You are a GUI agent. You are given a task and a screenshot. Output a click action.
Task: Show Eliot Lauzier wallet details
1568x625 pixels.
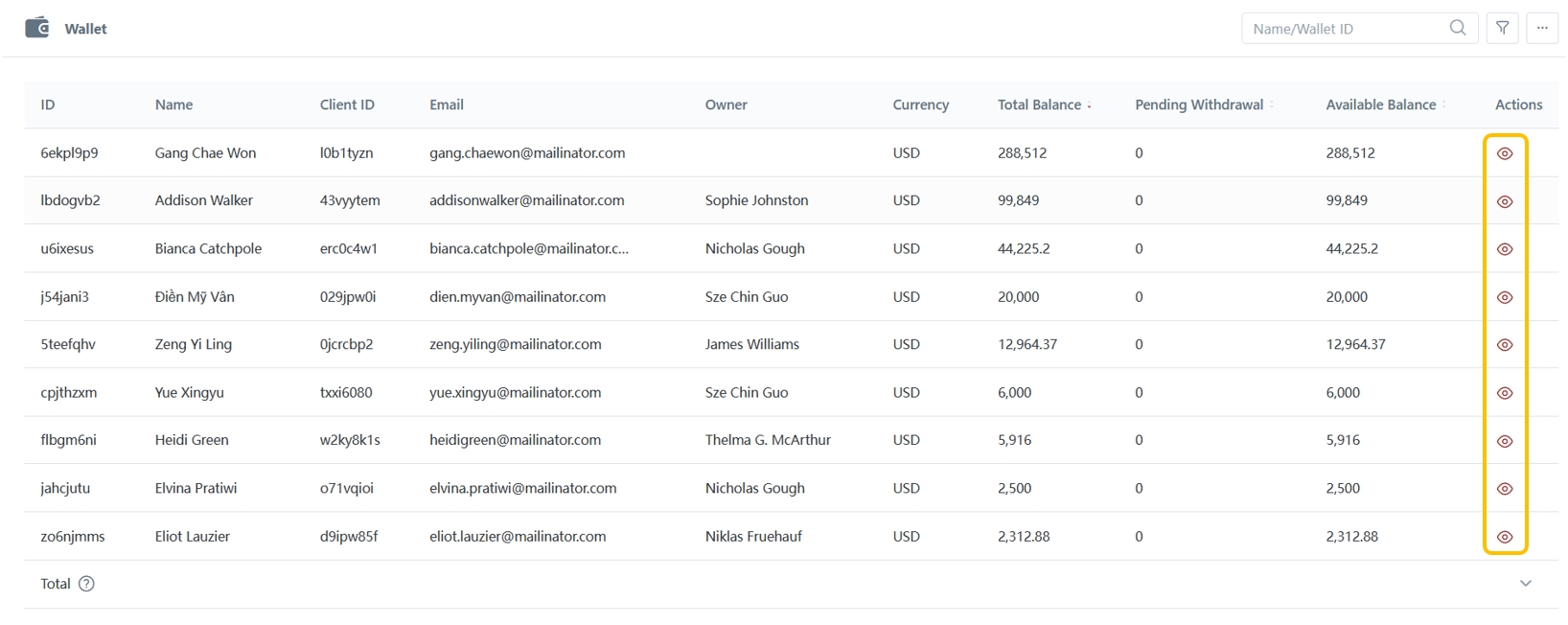[1504, 537]
